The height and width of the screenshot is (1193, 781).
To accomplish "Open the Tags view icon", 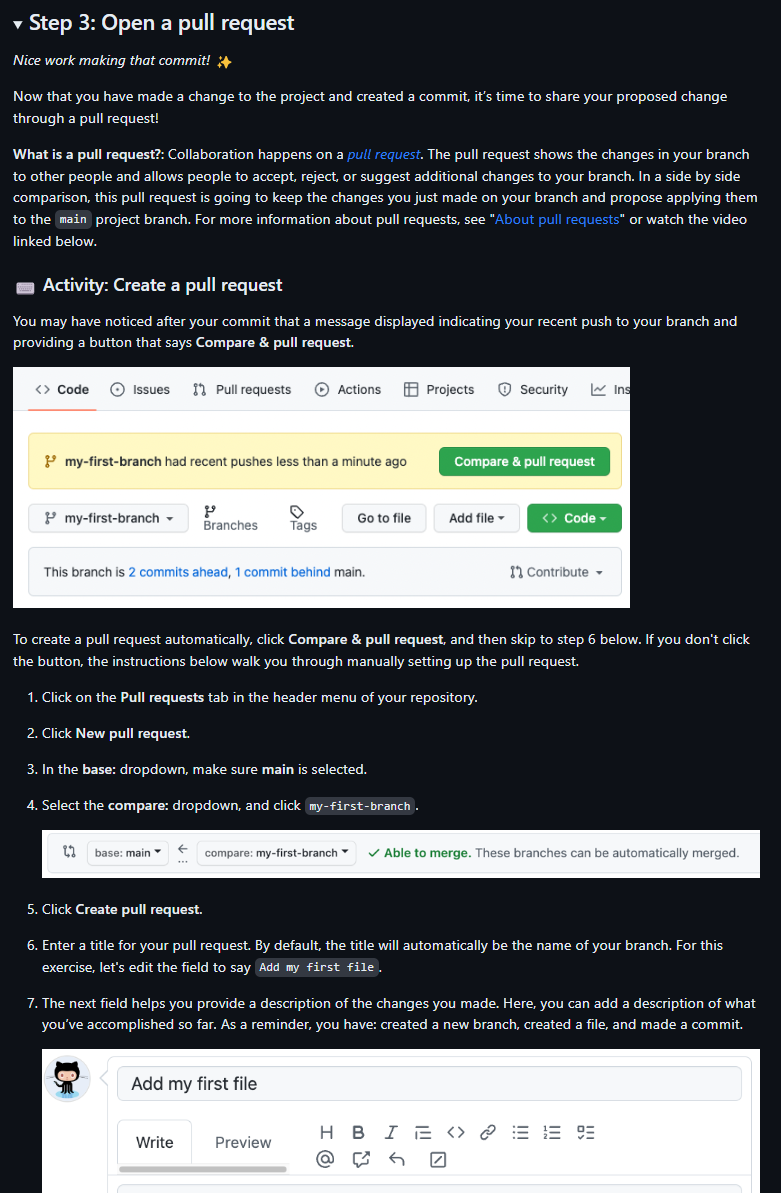I will pos(302,517).
